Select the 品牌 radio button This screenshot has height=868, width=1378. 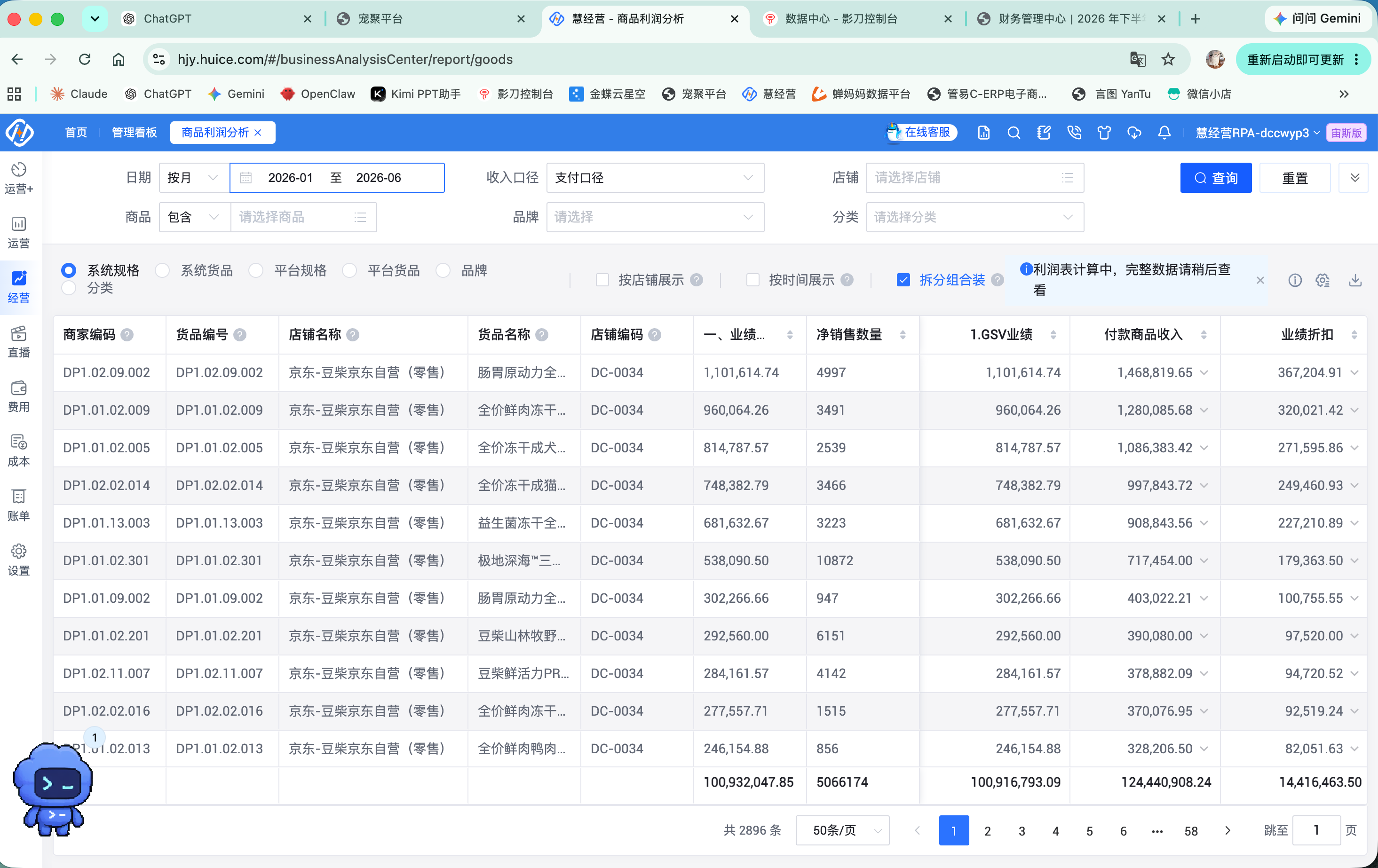[443, 270]
